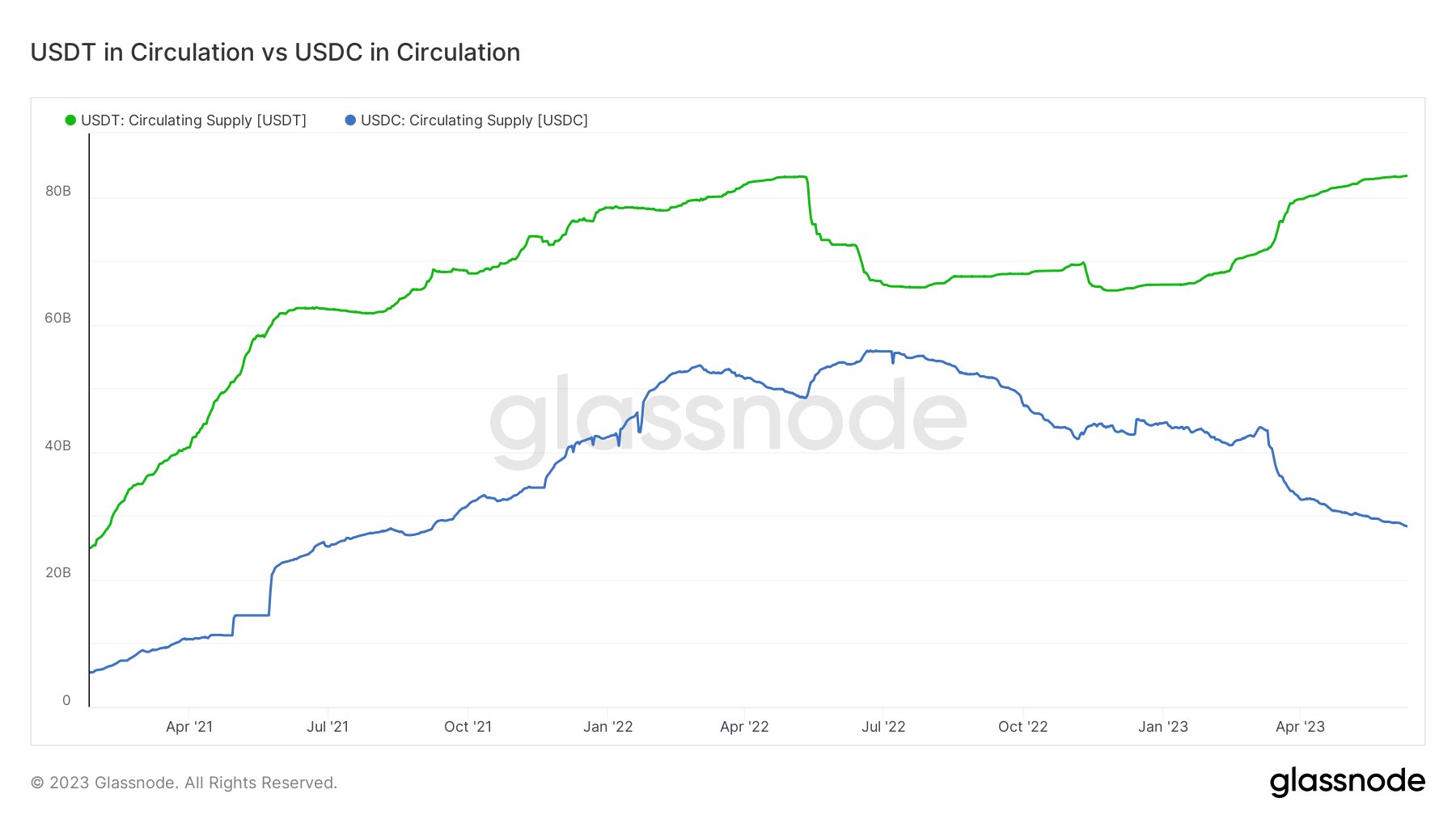The width and height of the screenshot is (1456, 819).
Task: Click the Jul '21 x-axis label
Action: click(328, 727)
